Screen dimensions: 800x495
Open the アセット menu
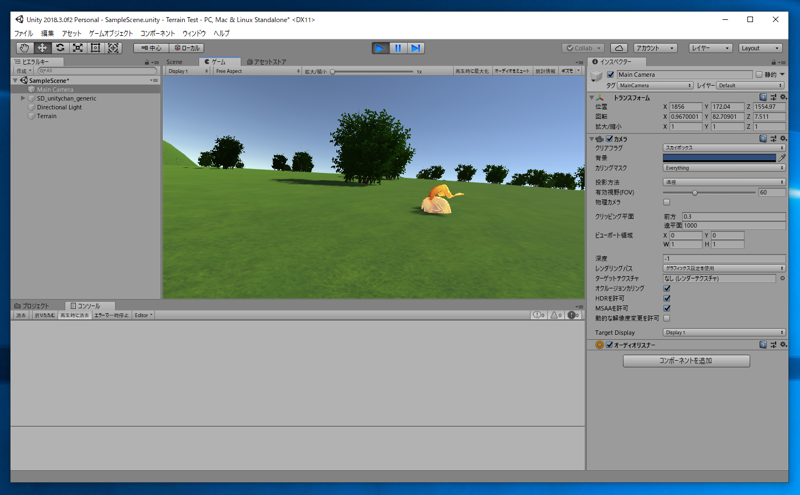point(71,33)
